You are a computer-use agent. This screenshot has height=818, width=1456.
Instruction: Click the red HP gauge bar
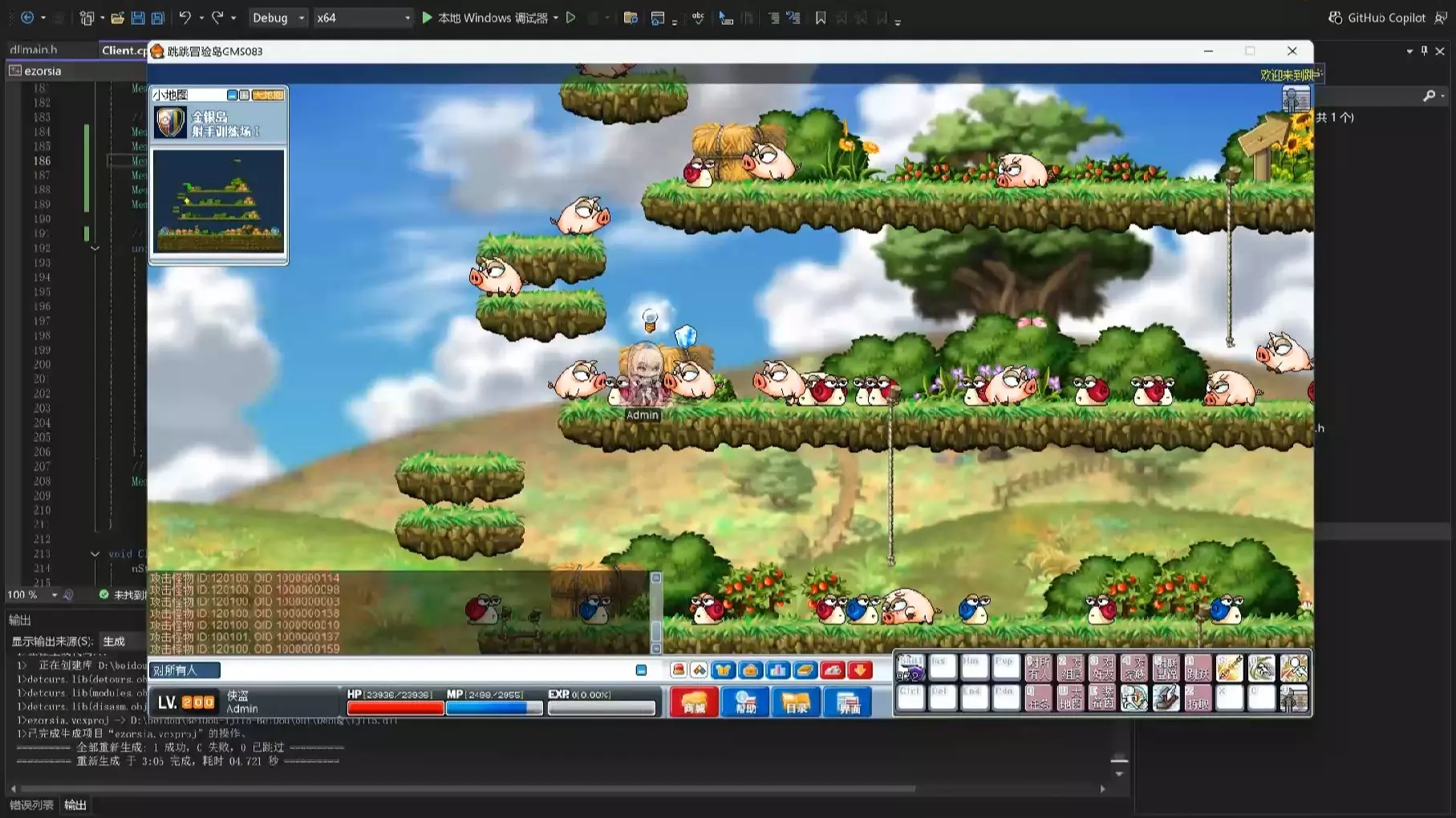pyautogui.click(x=395, y=708)
